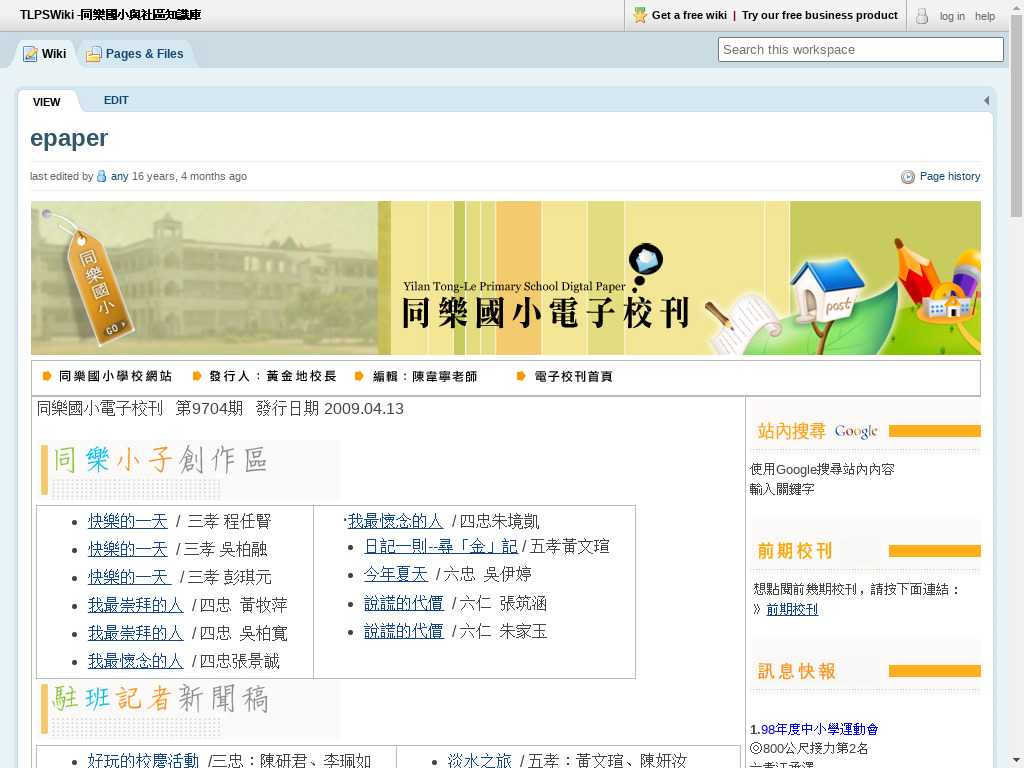Open the 我最懷念的人 article by 四忠張景誠
This screenshot has width=1024, height=768.
click(136, 661)
